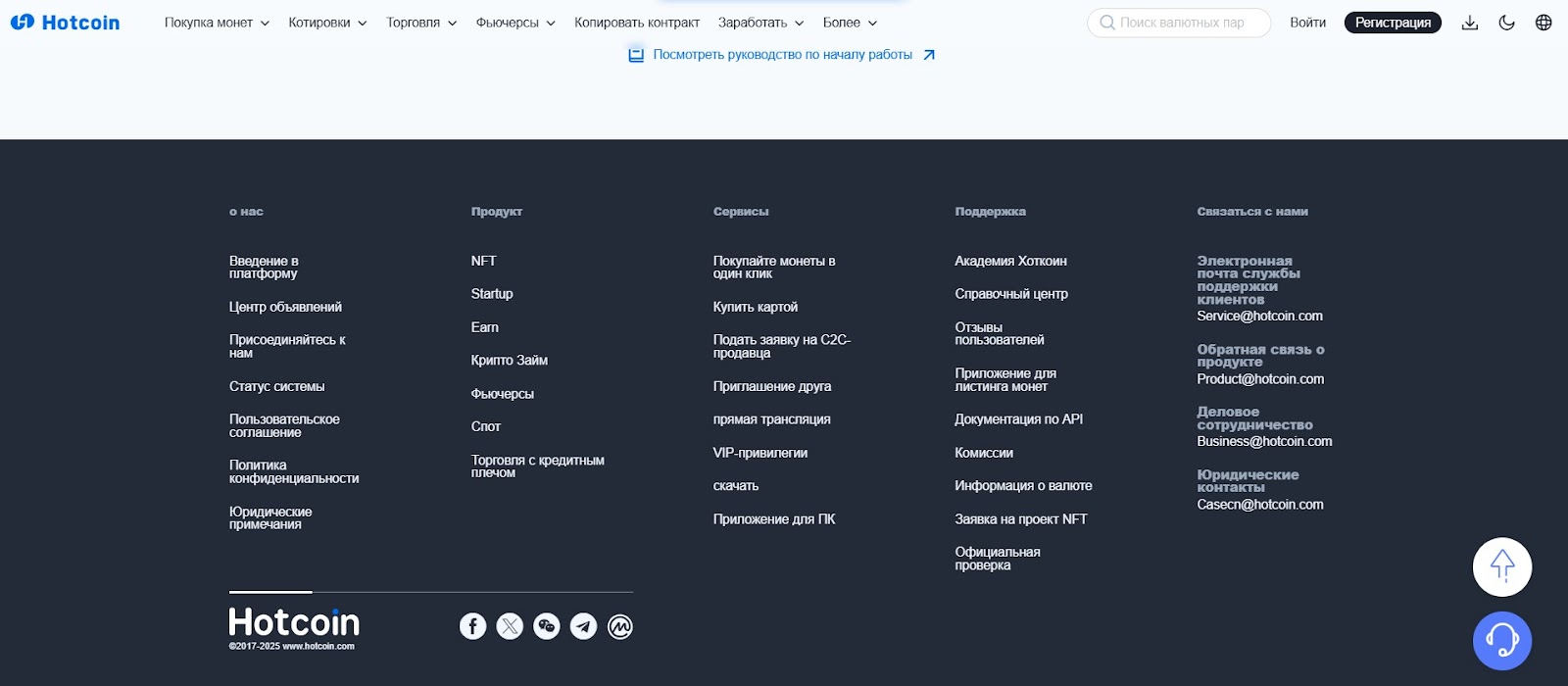Open Приглашение друга link
This screenshot has width=1568, height=686.
(771, 386)
